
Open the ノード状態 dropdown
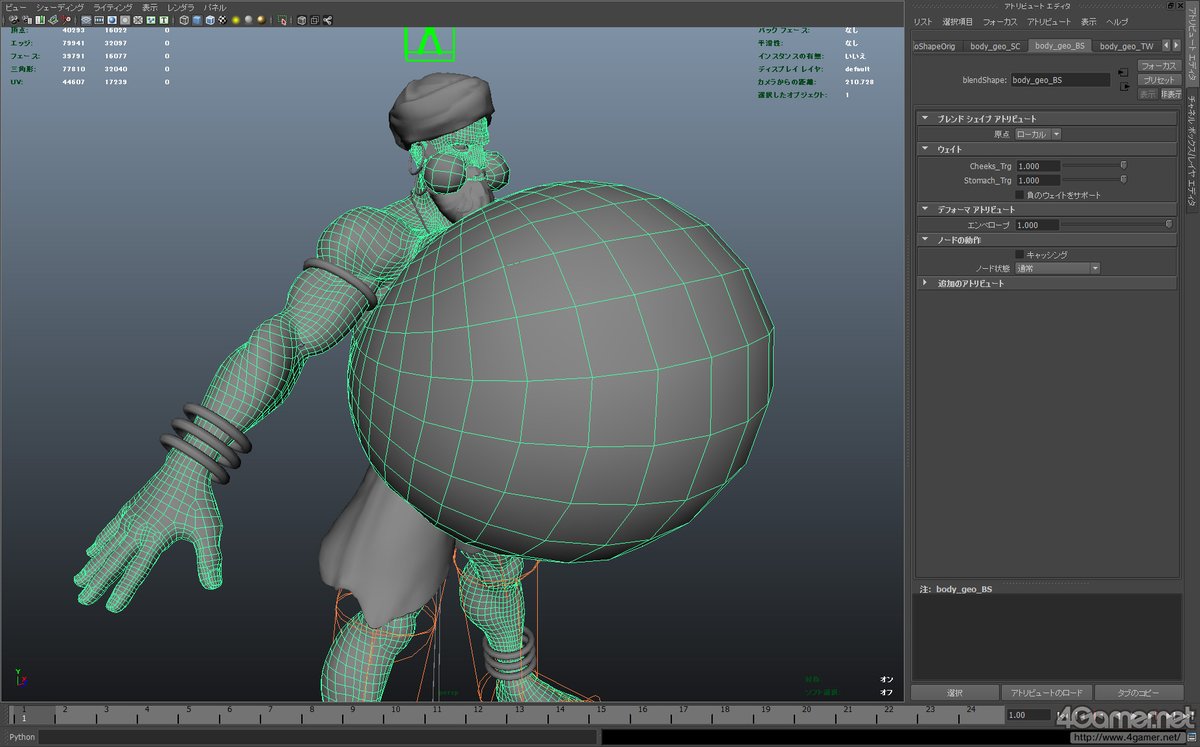1057,268
